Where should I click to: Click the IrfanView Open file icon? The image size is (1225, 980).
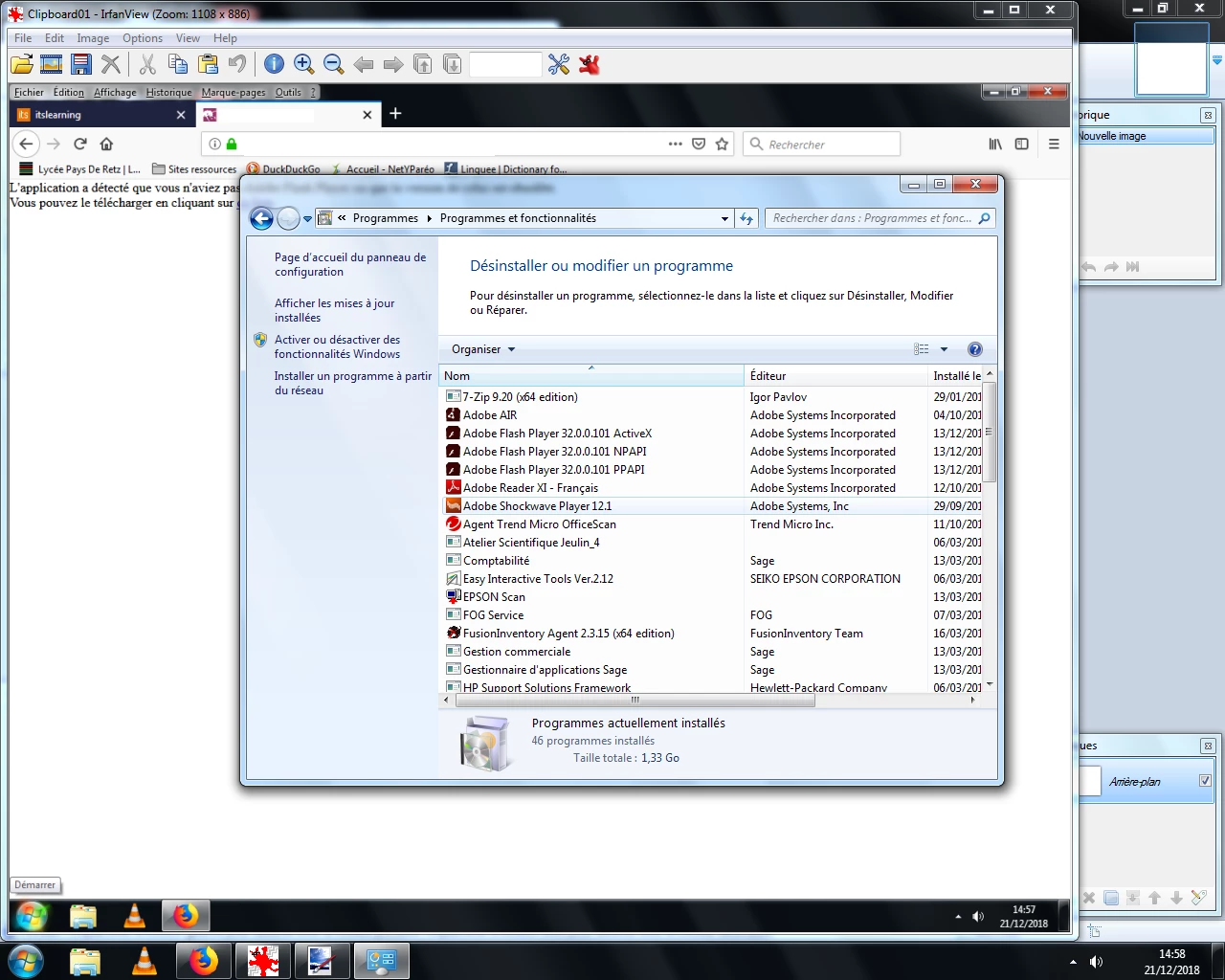21,64
